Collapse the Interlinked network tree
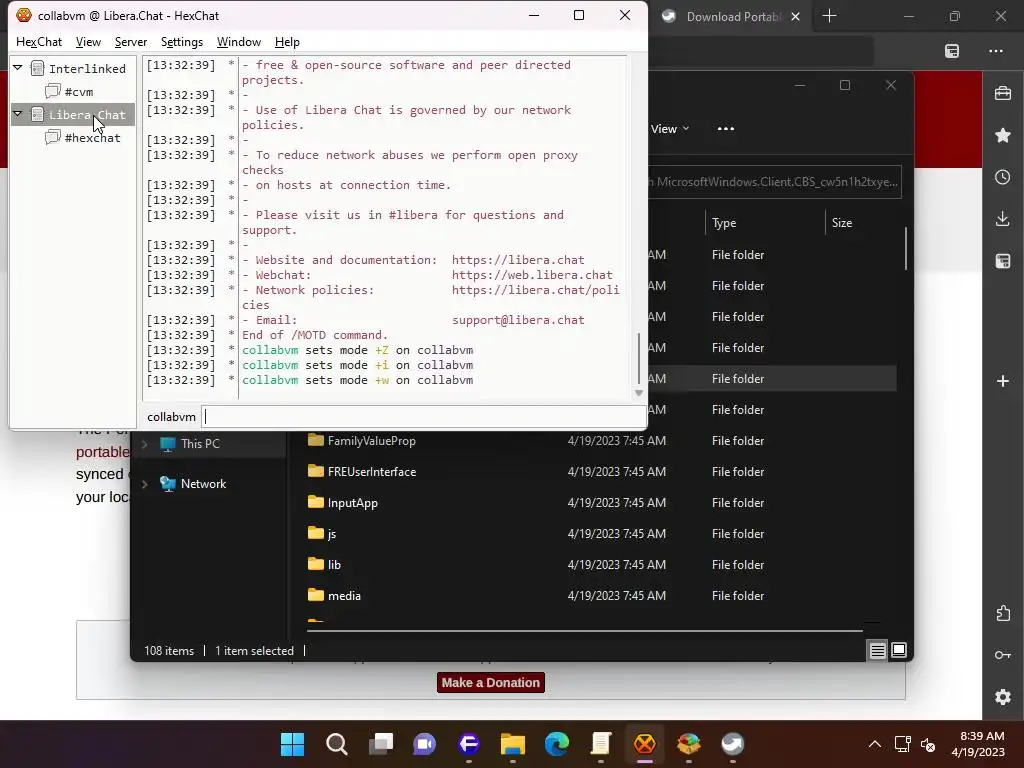The height and width of the screenshot is (768, 1024). (x=18, y=68)
